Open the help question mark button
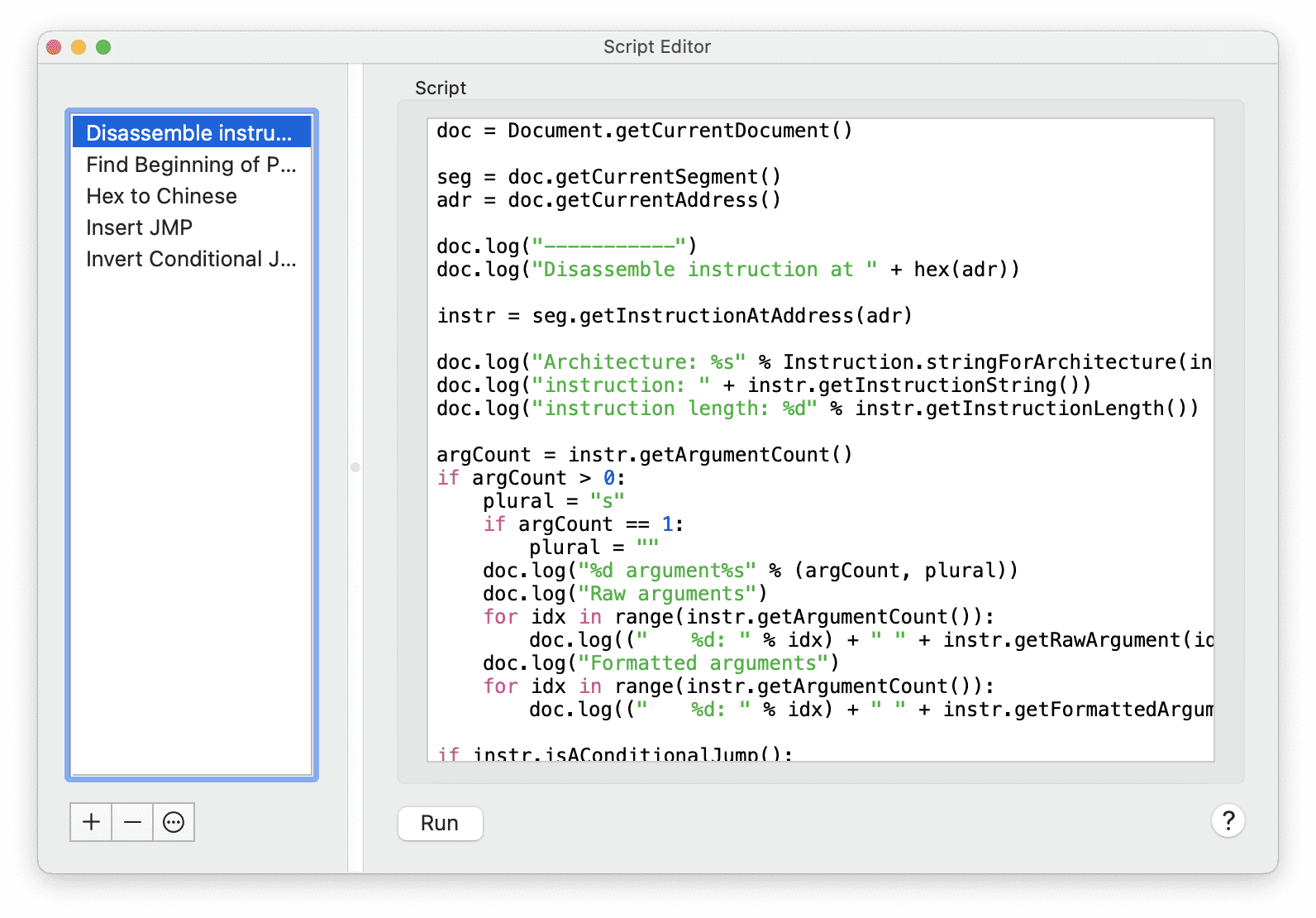Screen dimensions: 1316x918 [x=1228, y=820]
